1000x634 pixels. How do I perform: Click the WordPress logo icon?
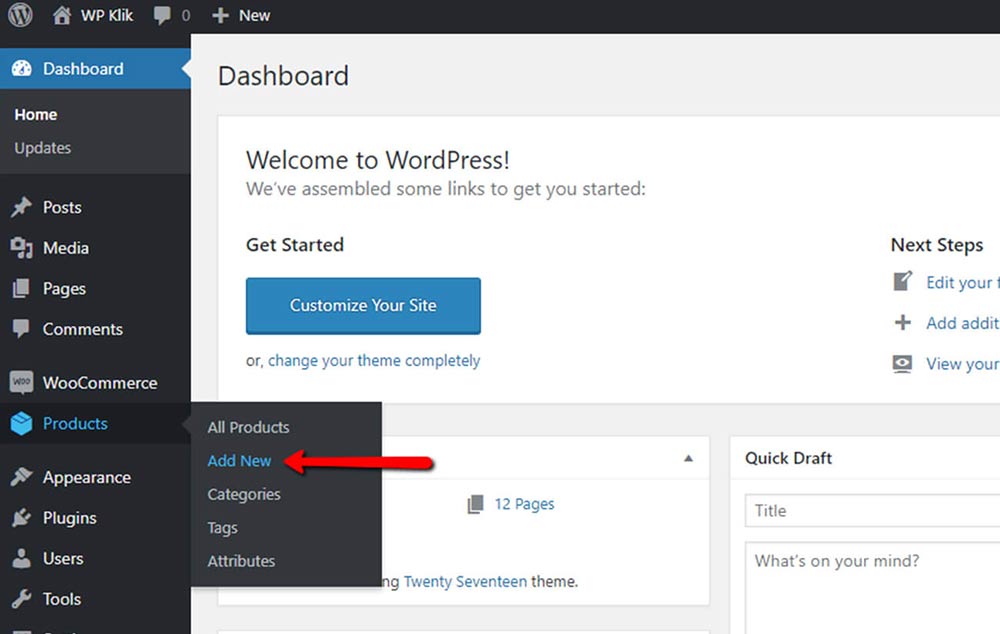tap(20, 15)
